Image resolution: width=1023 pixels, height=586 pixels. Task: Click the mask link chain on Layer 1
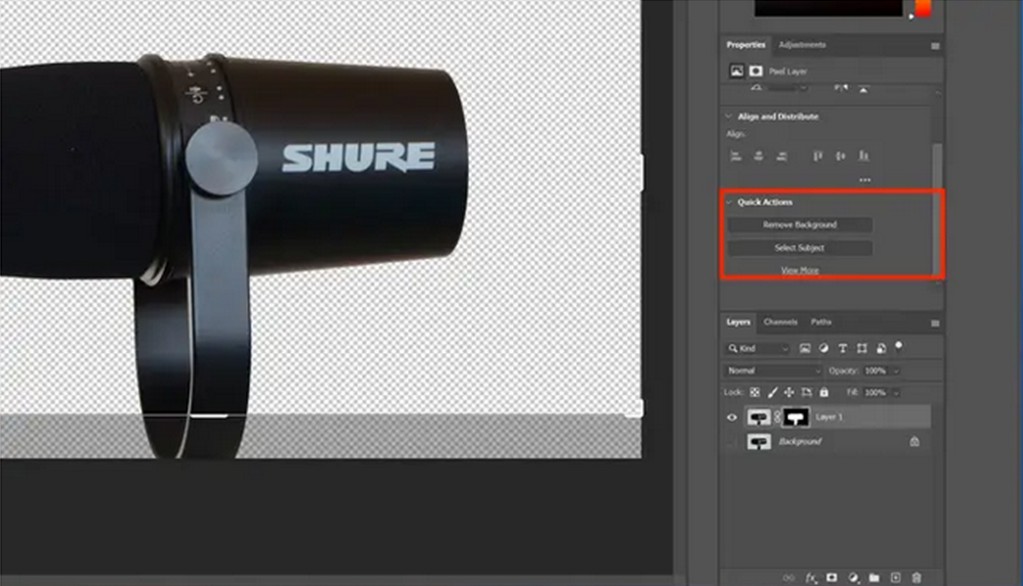point(777,417)
